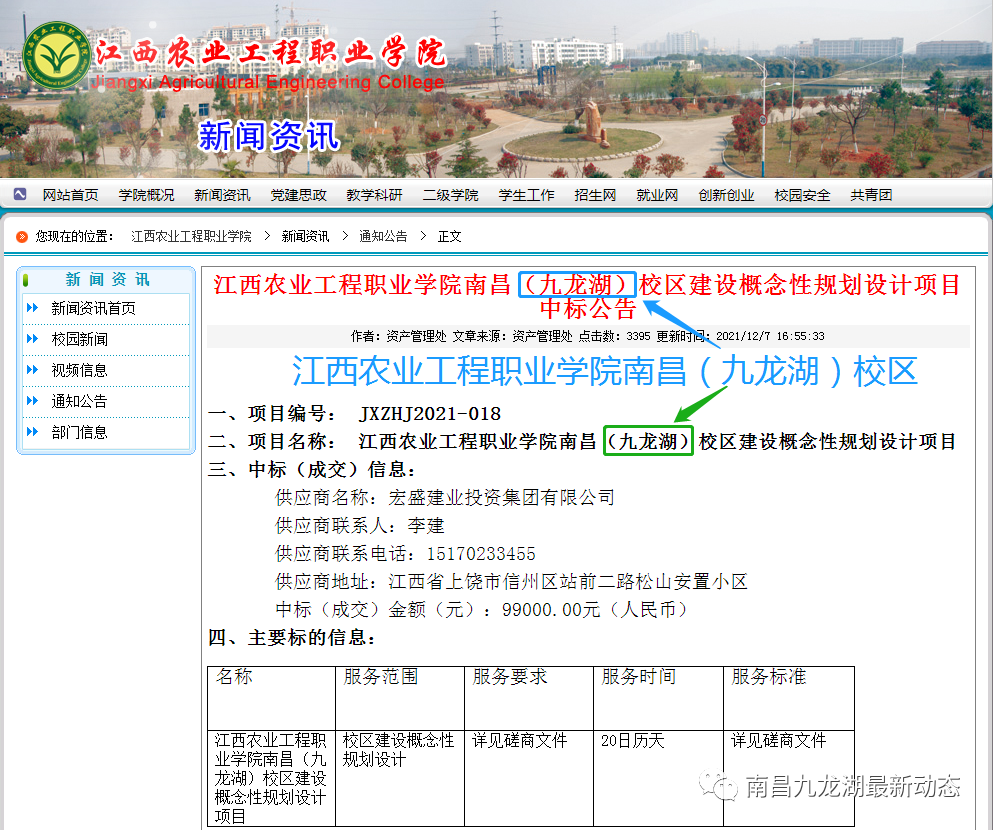
Task: Click the 四、主要标的信息 section heading
Action: (x=292, y=638)
